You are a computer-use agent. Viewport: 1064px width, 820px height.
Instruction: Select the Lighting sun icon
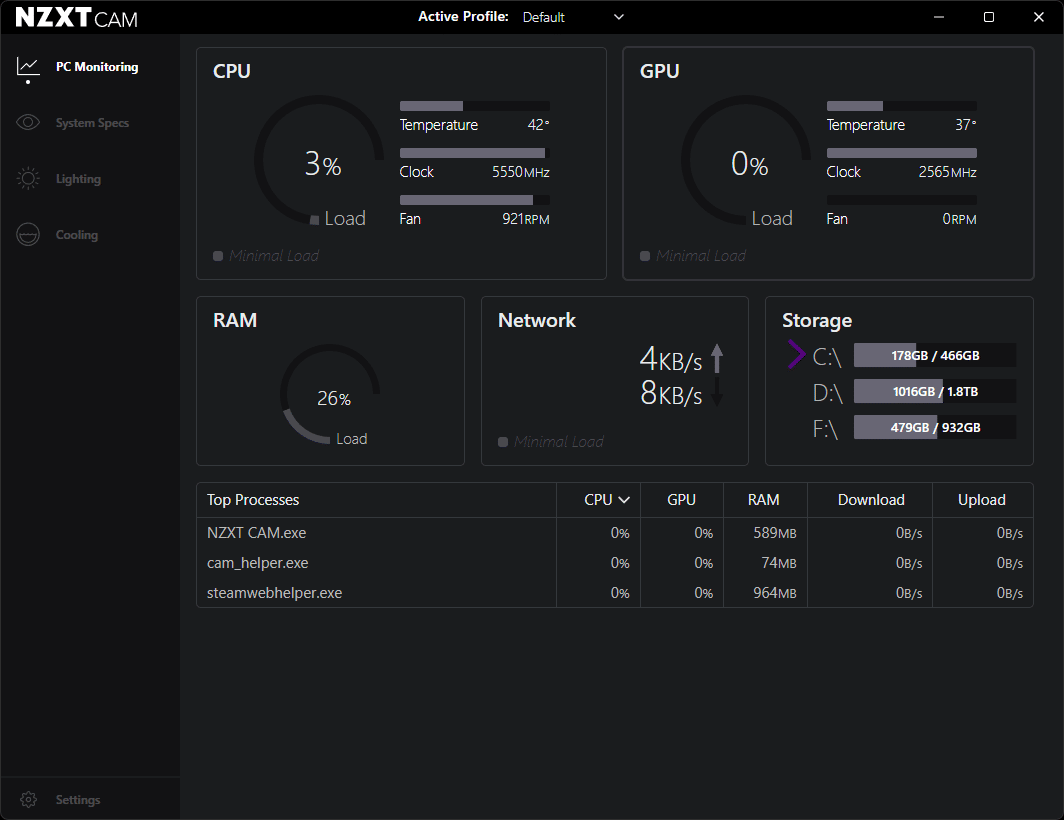point(28,179)
